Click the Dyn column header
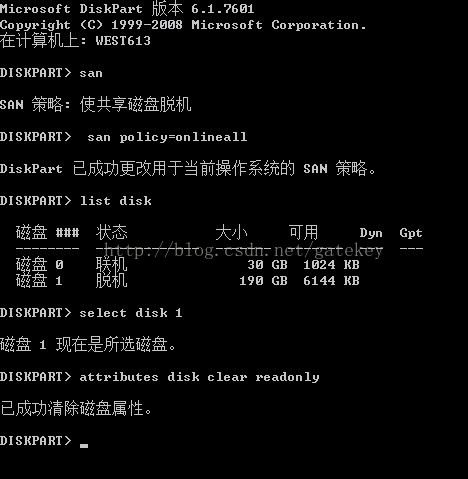This screenshot has height=479, width=468. pyautogui.click(x=371, y=233)
